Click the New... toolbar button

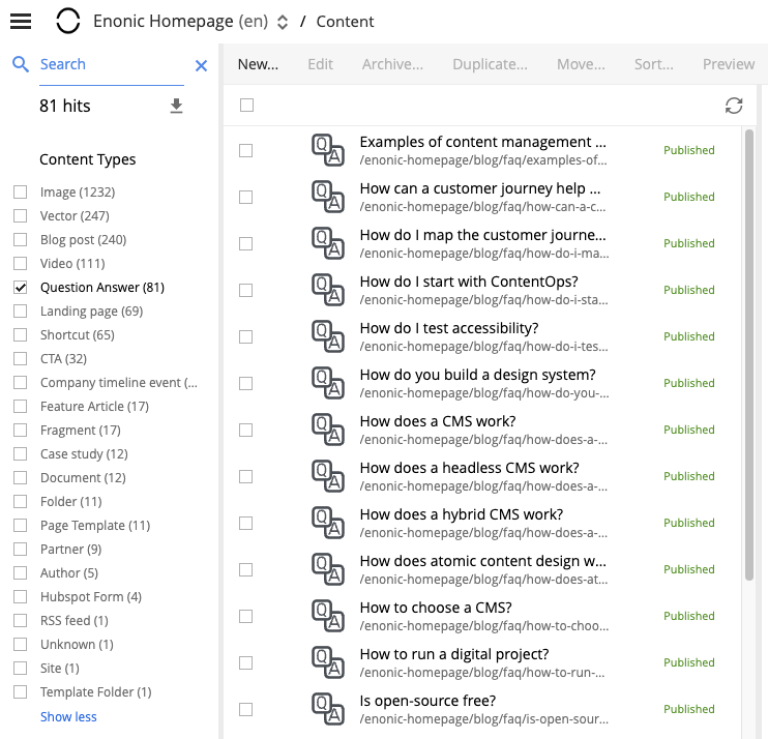(x=257, y=64)
